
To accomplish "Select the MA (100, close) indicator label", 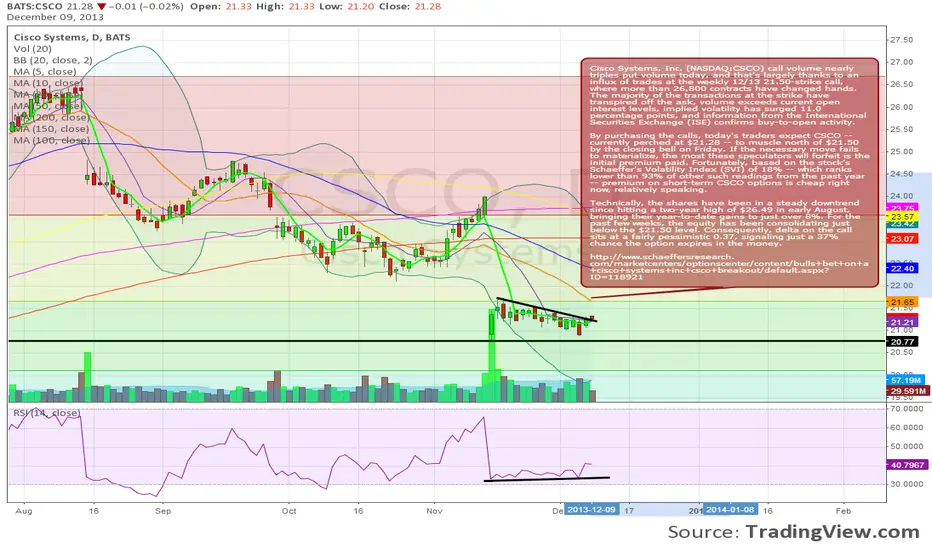I will point(51,140).
